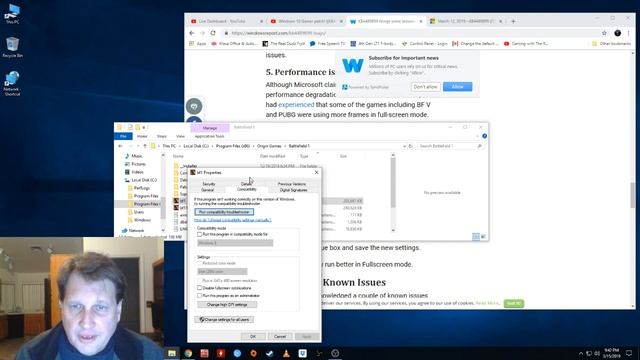
Task: Click OK in the Properties dialog
Action: coord(253,337)
